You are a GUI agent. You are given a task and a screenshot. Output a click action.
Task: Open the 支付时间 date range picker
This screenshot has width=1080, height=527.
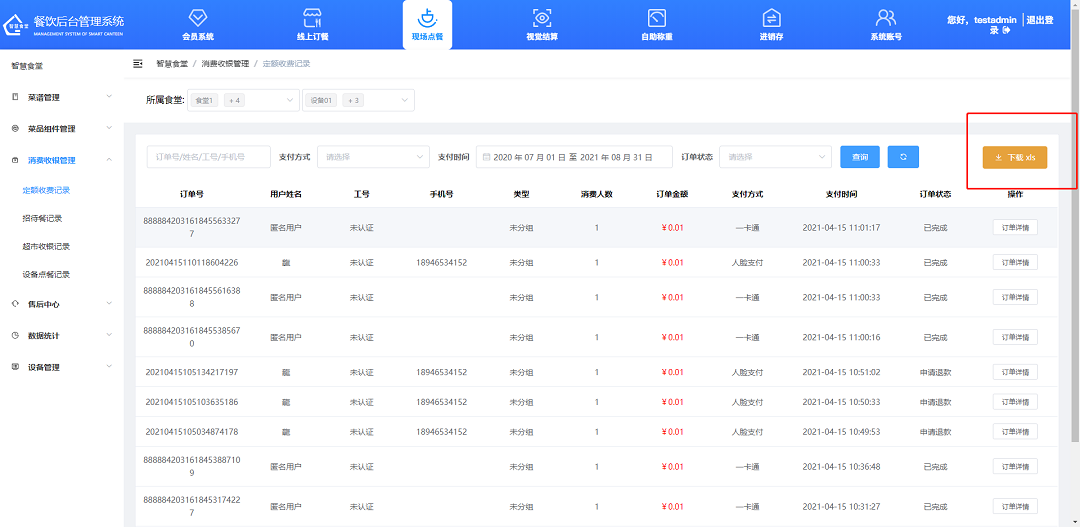point(574,157)
